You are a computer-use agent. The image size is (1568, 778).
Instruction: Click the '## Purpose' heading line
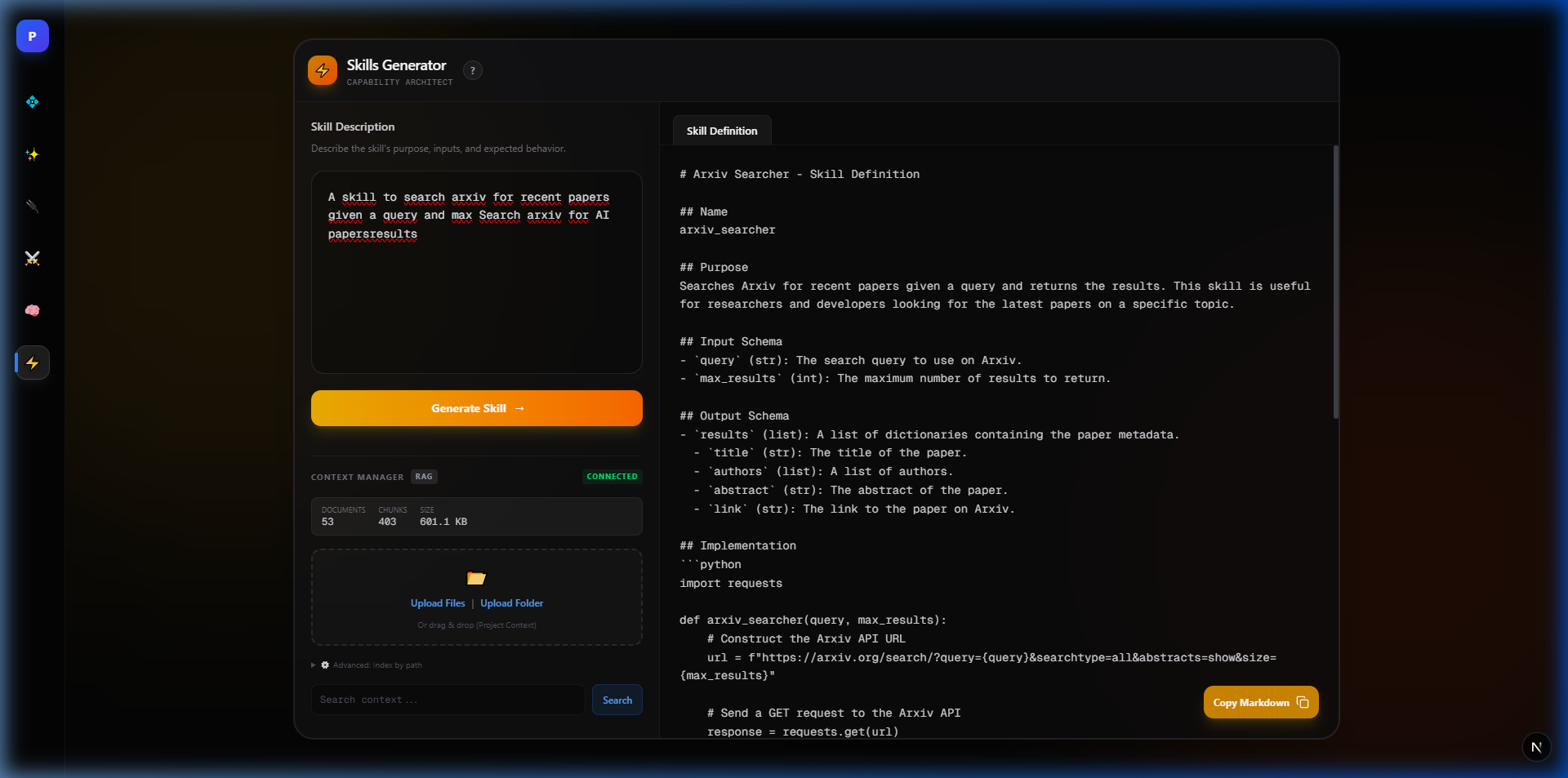(714, 268)
